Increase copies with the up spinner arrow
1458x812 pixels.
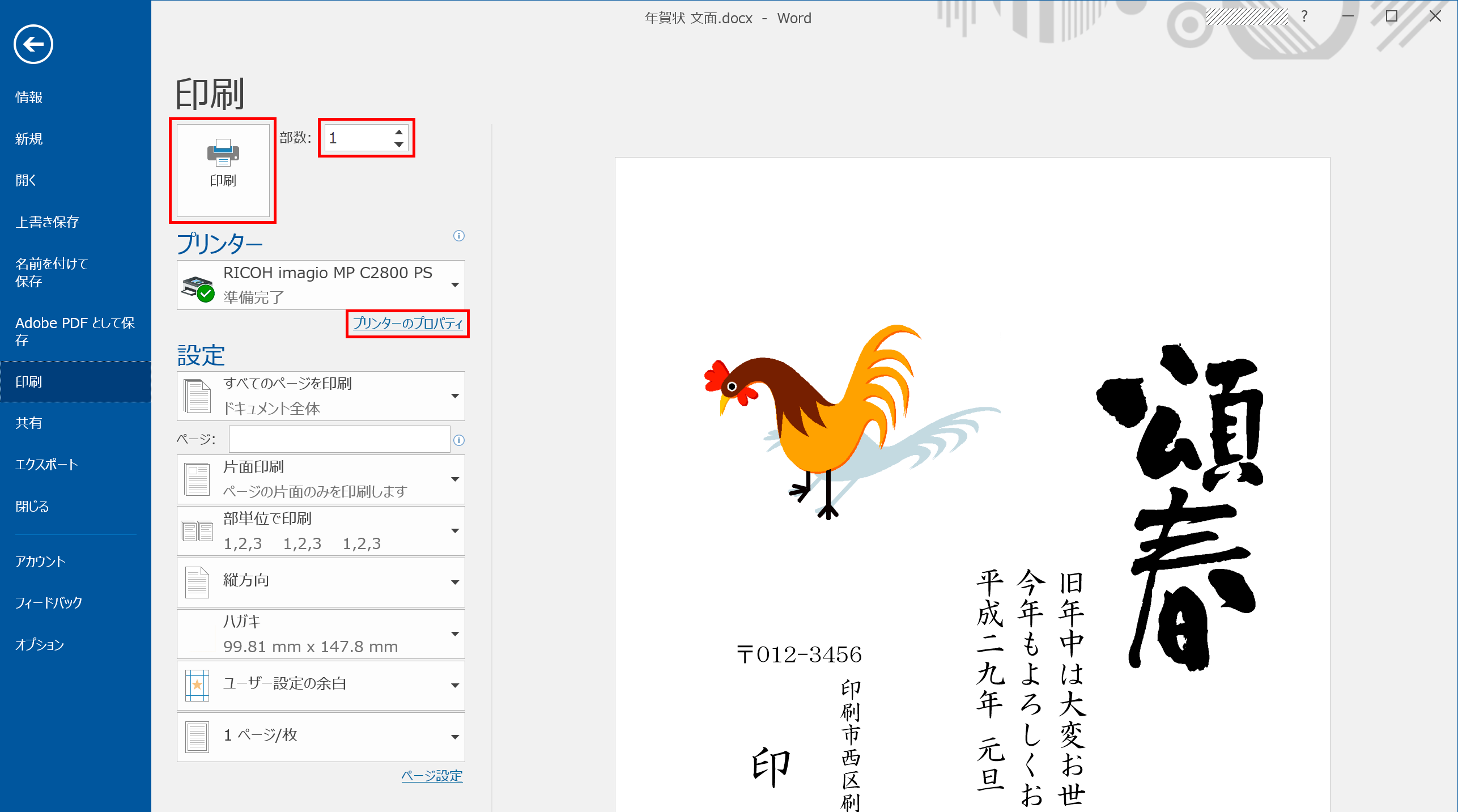pos(399,132)
